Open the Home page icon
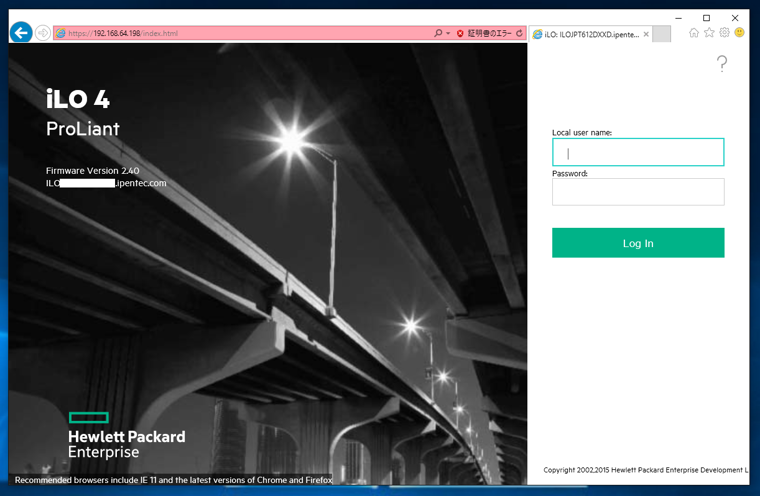The height and width of the screenshot is (496, 760). pos(694,32)
